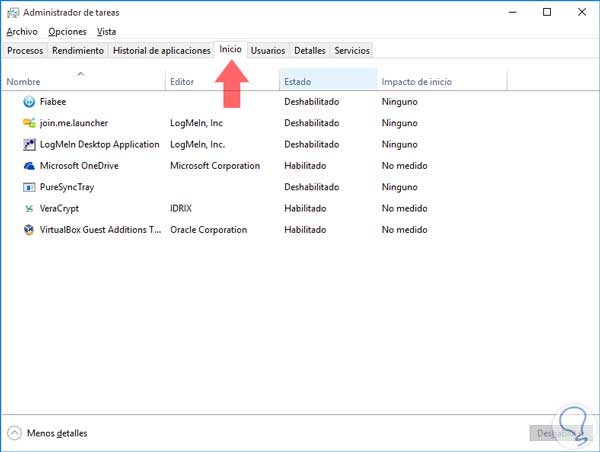Select the join.me.launcher entry

point(74,123)
